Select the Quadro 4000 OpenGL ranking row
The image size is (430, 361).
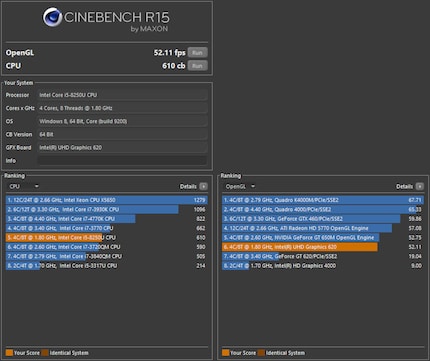tap(323, 209)
